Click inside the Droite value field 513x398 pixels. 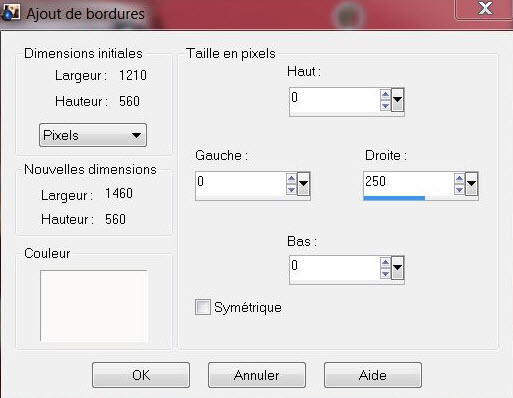[408, 184]
